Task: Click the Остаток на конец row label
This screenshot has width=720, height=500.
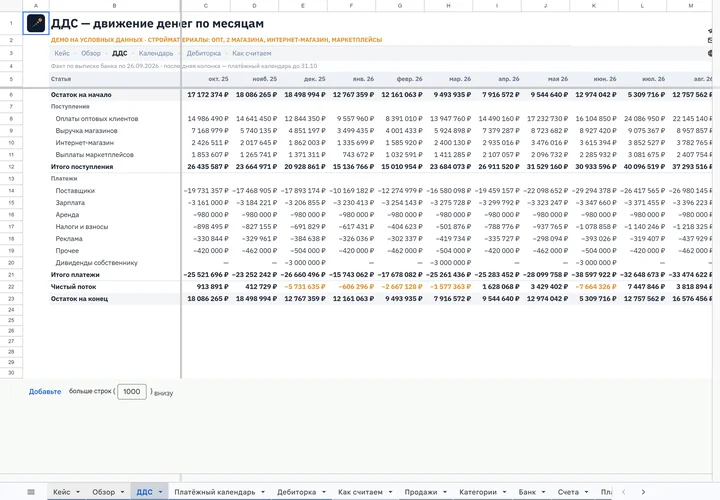Action: (79, 298)
